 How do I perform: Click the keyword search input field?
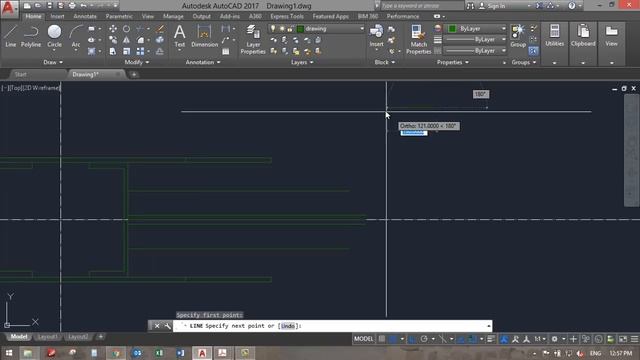(x=422, y=6)
